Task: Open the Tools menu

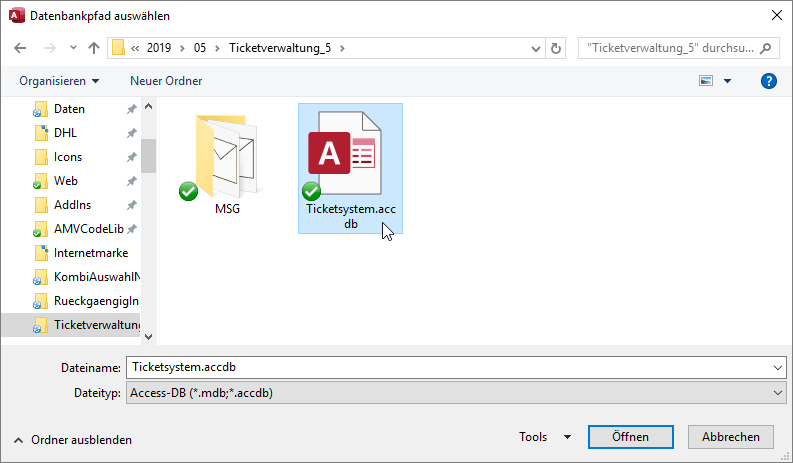Action: pyautogui.click(x=545, y=437)
